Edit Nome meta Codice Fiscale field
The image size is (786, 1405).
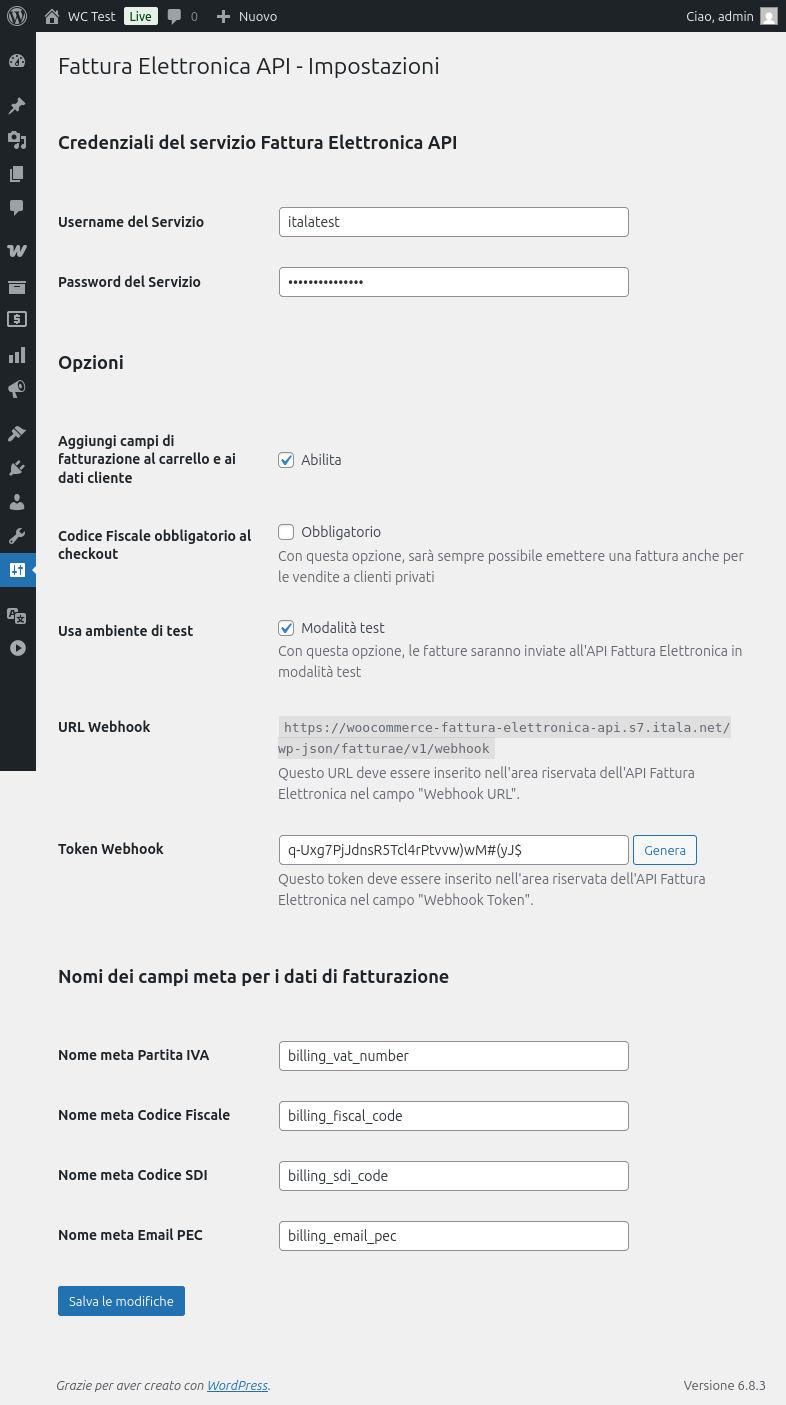coord(453,1116)
